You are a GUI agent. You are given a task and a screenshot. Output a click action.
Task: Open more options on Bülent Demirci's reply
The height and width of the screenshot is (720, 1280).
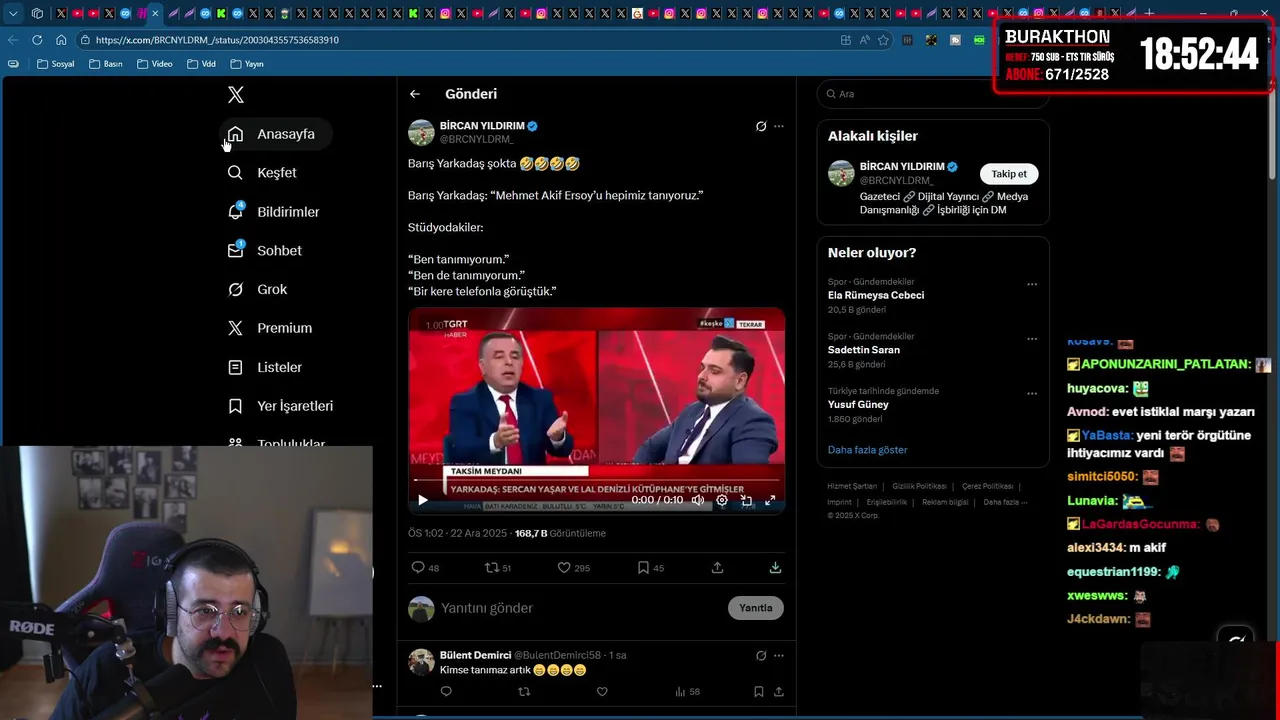779,656
